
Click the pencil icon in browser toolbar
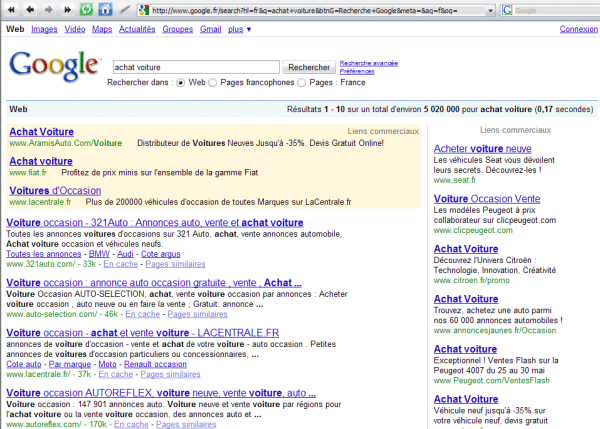point(124,10)
